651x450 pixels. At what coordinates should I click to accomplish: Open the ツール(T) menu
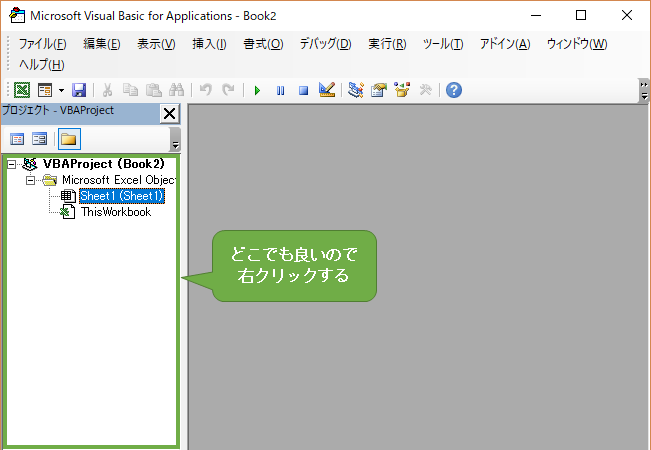click(443, 44)
